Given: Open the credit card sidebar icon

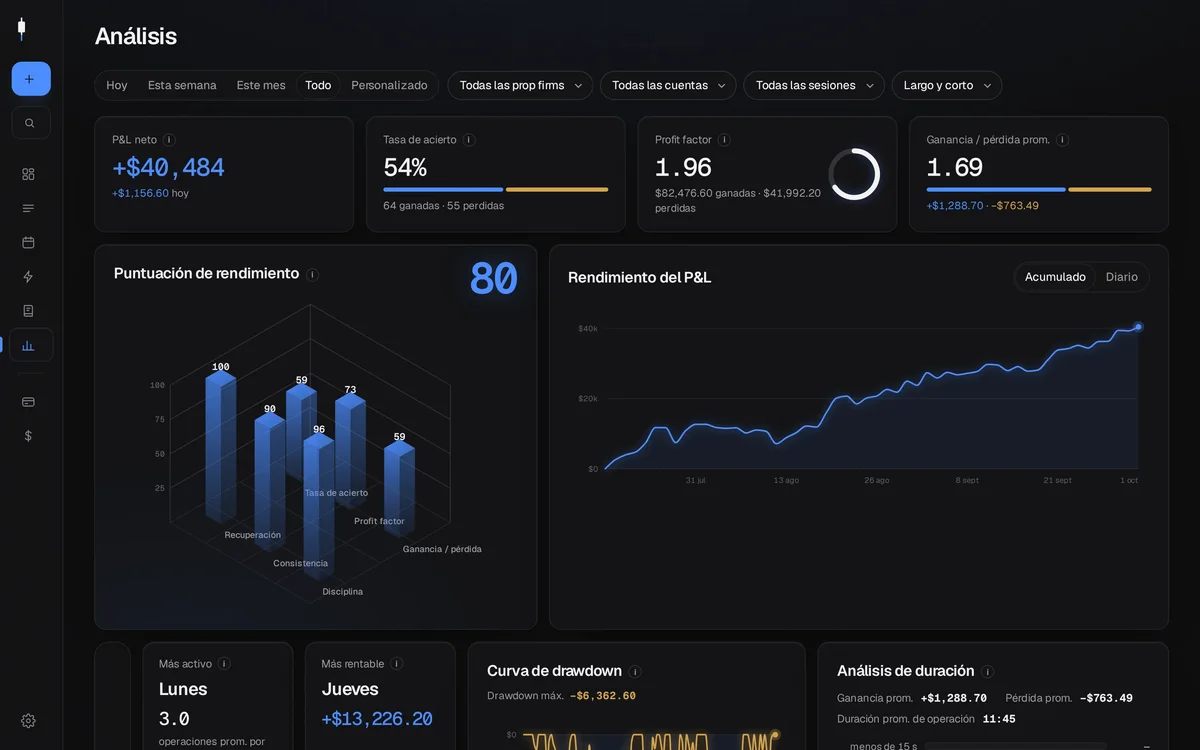Looking at the screenshot, I should (x=28, y=402).
